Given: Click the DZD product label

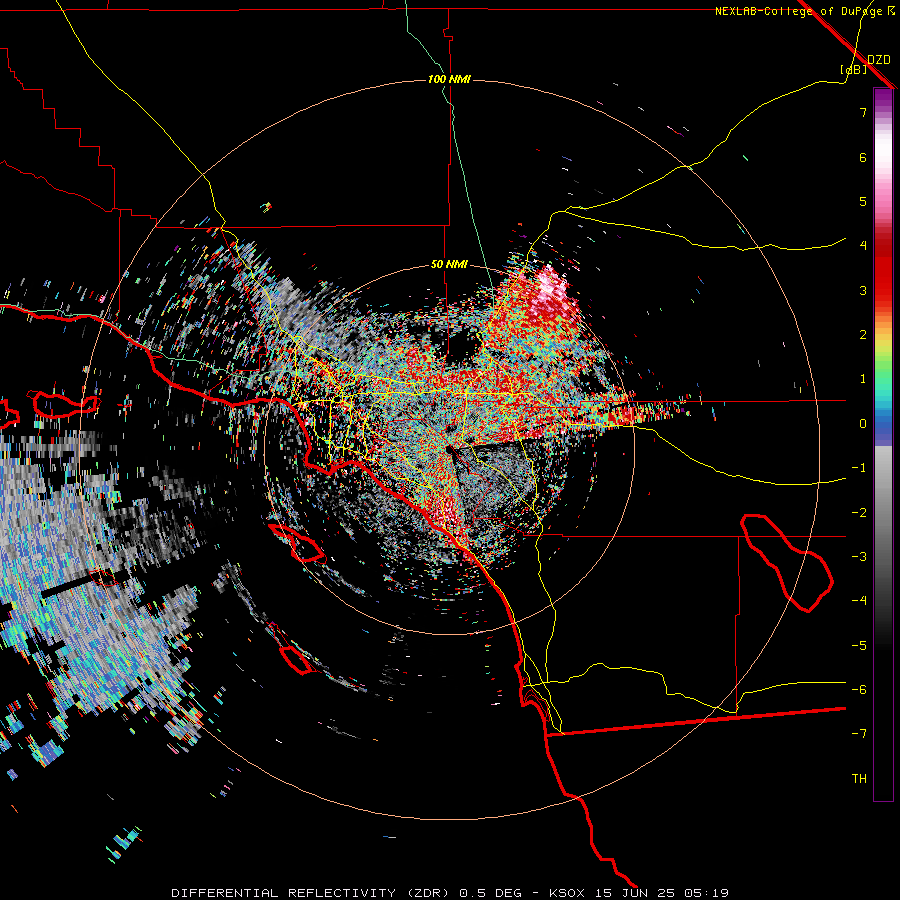Looking at the screenshot, I should coord(878,59).
